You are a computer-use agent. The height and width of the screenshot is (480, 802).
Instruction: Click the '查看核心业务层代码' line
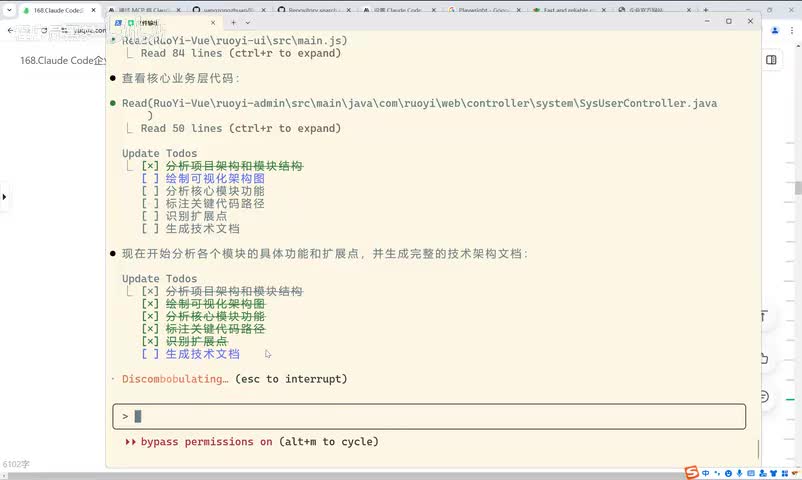tap(181, 78)
